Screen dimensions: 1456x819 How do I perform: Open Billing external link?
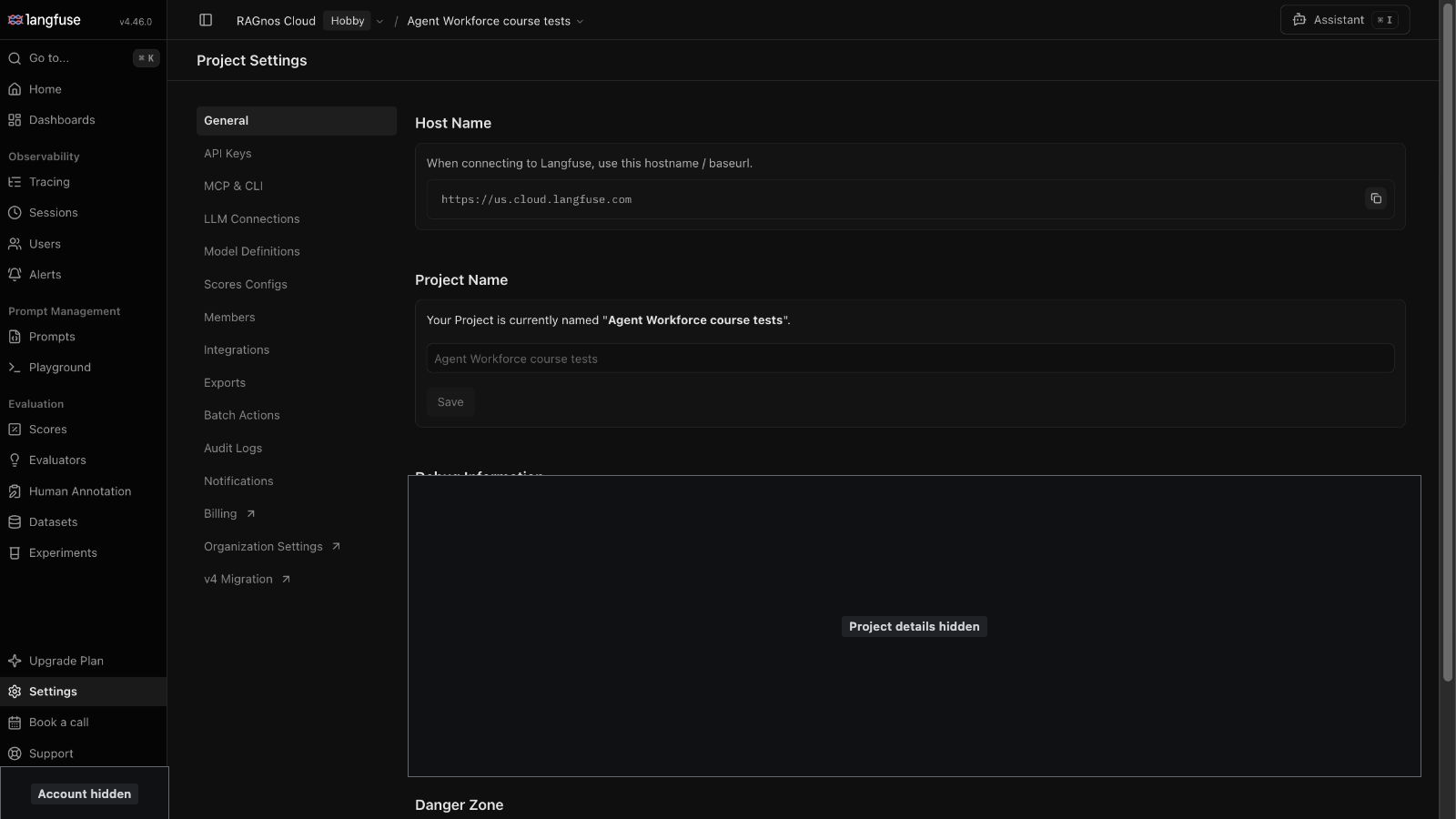coord(297,514)
